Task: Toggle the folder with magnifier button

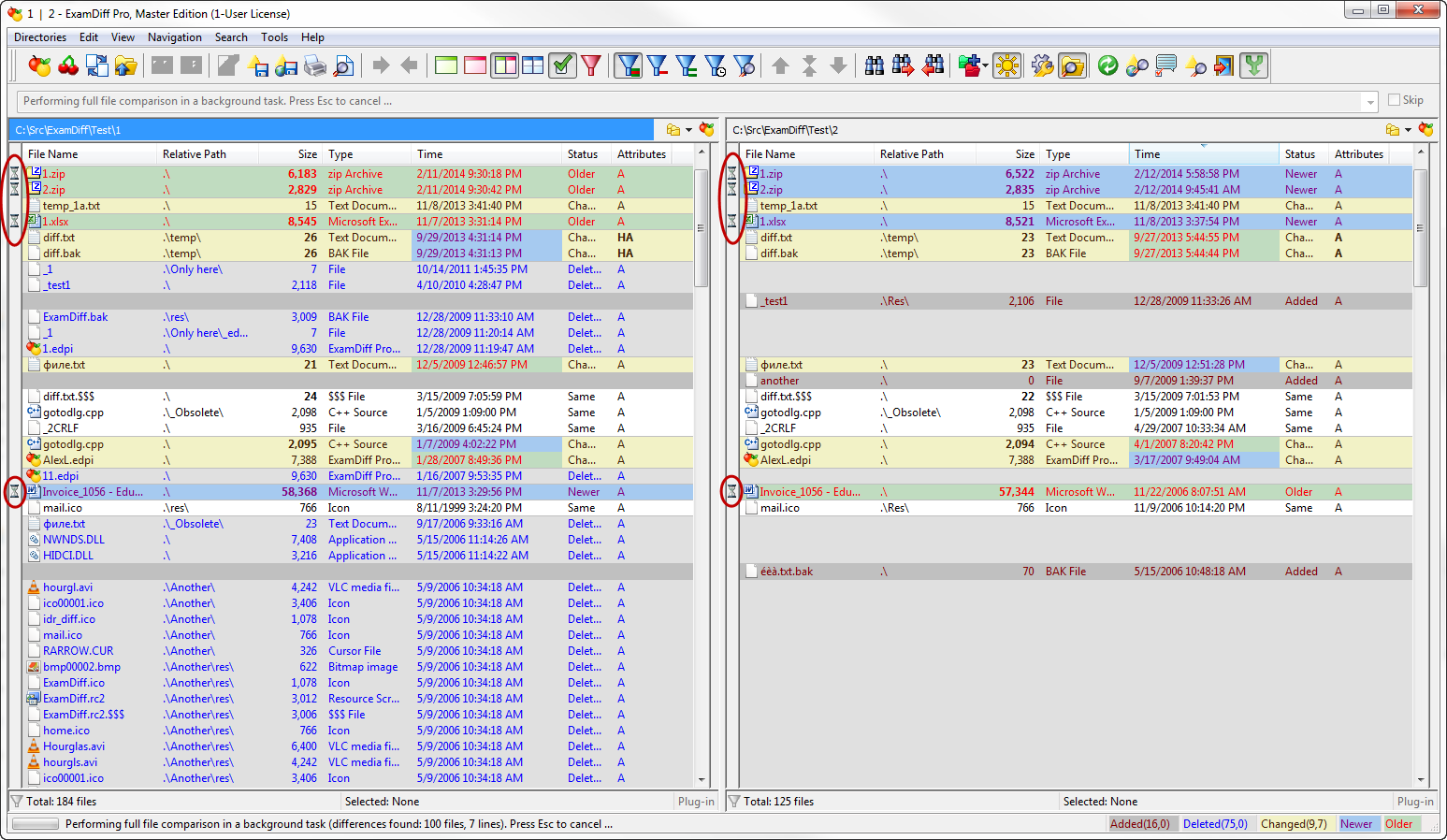Action: (x=1072, y=65)
